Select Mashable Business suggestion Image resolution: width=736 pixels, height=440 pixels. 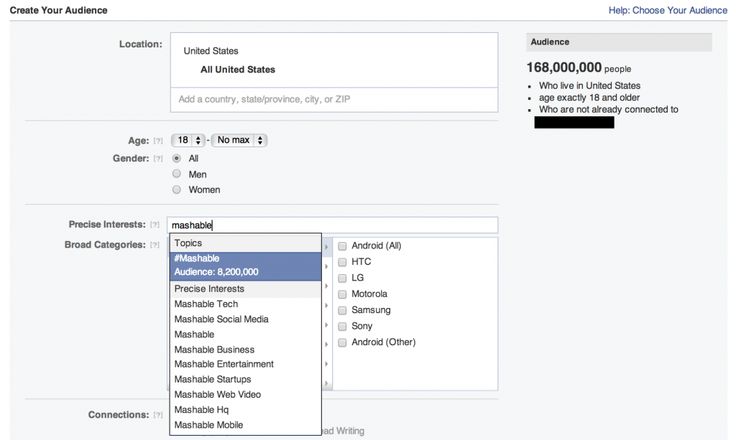coord(245,349)
